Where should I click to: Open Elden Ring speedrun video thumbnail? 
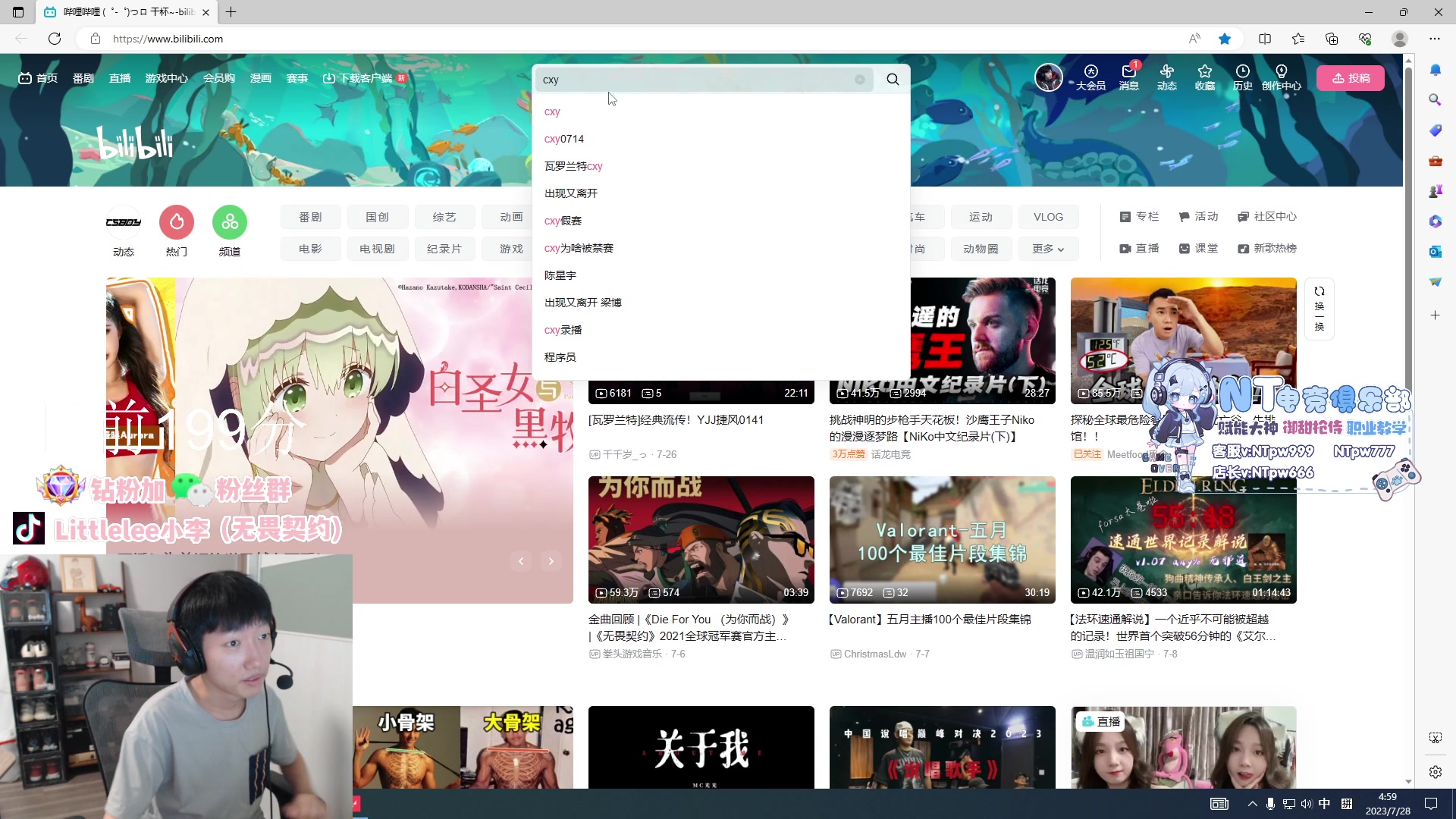click(1184, 540)
